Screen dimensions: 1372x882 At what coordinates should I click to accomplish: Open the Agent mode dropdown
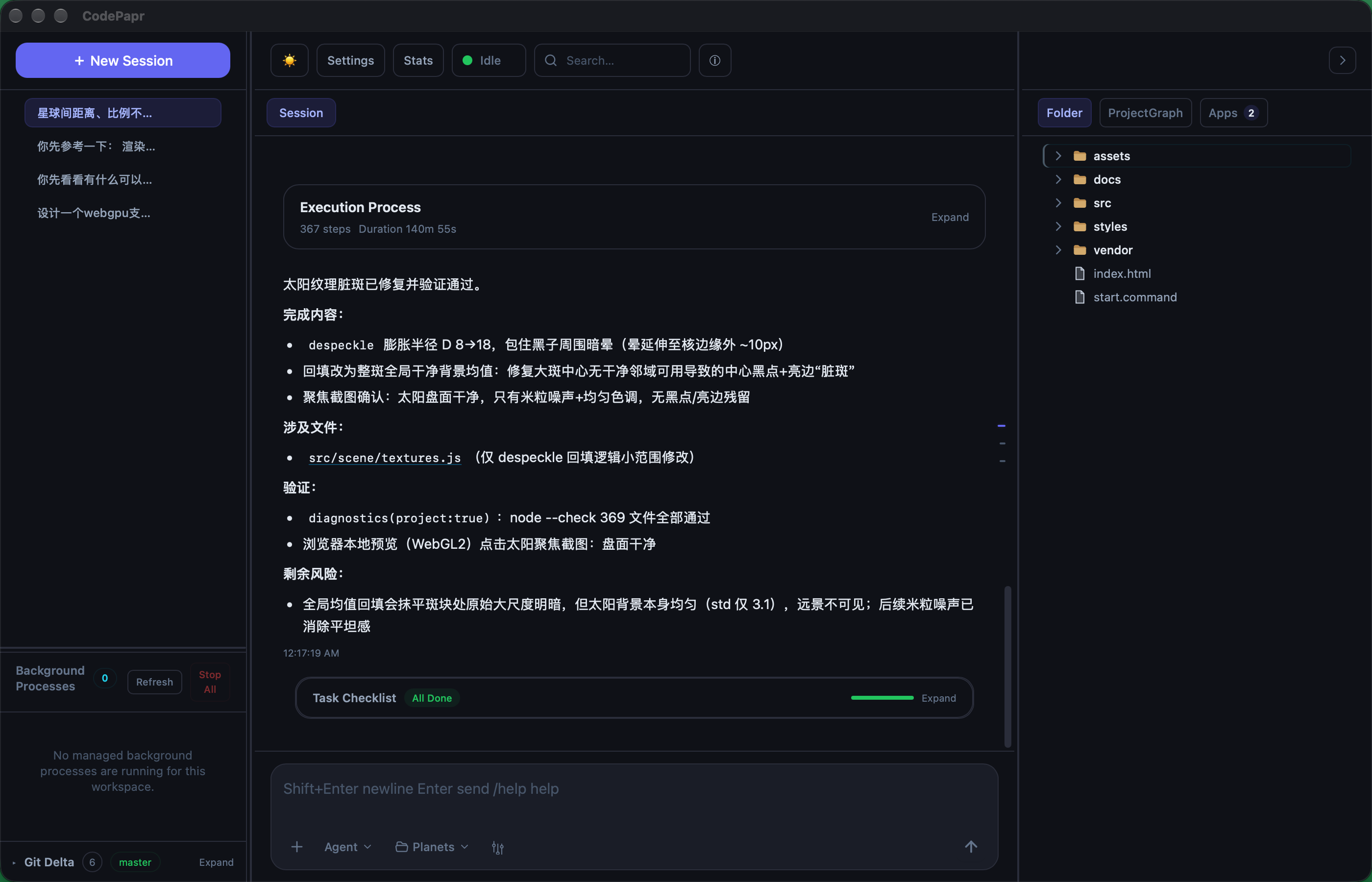(347, 847)
